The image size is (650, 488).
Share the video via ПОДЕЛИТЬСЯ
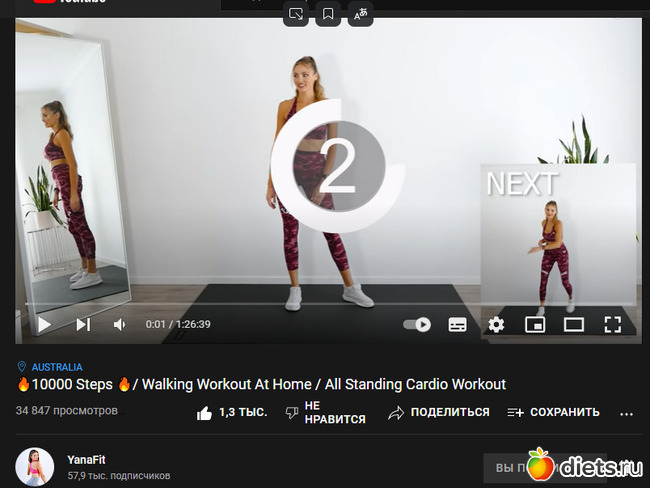click(439, 412)
